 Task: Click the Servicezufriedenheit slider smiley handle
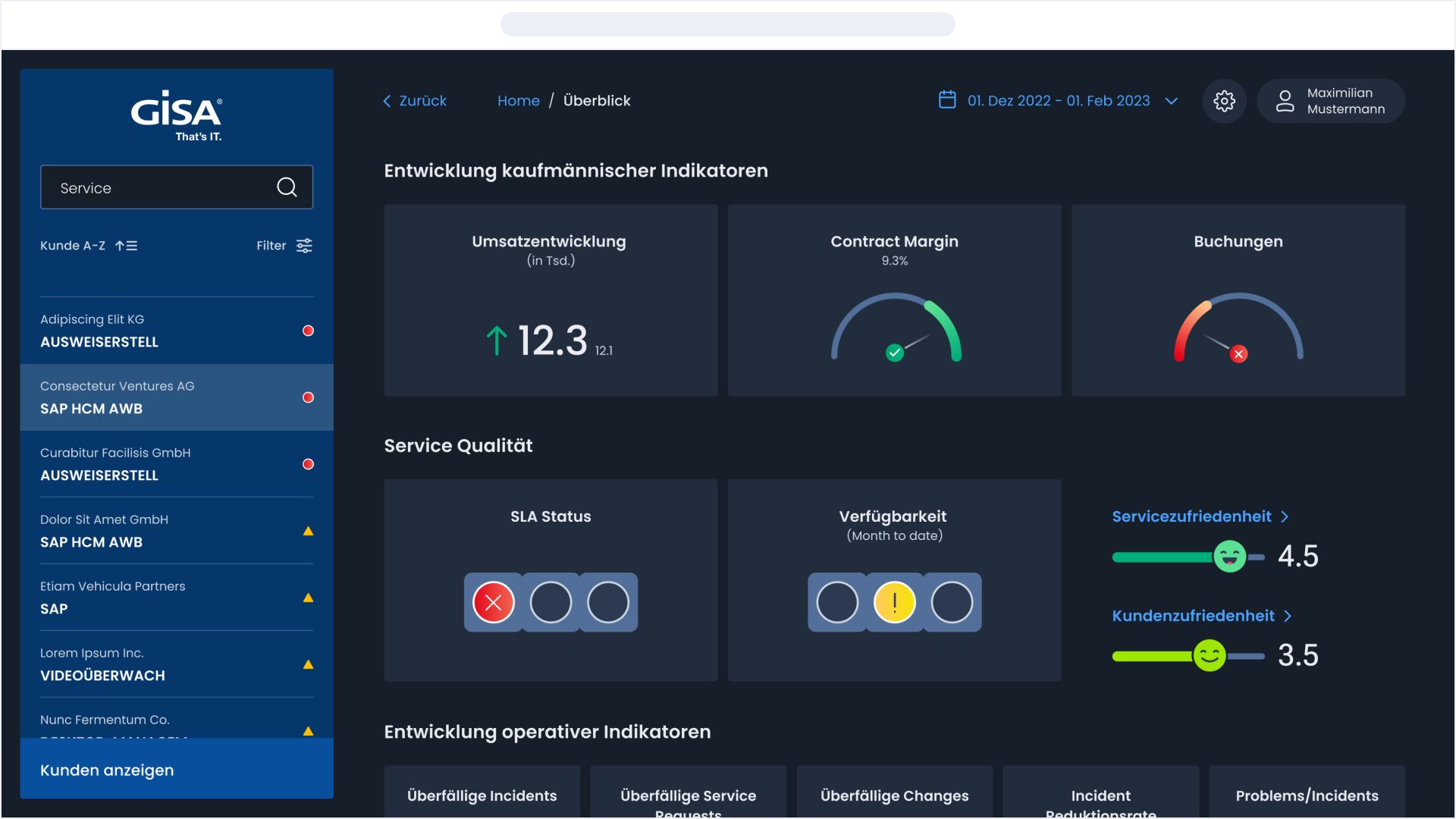(1229, 557)
